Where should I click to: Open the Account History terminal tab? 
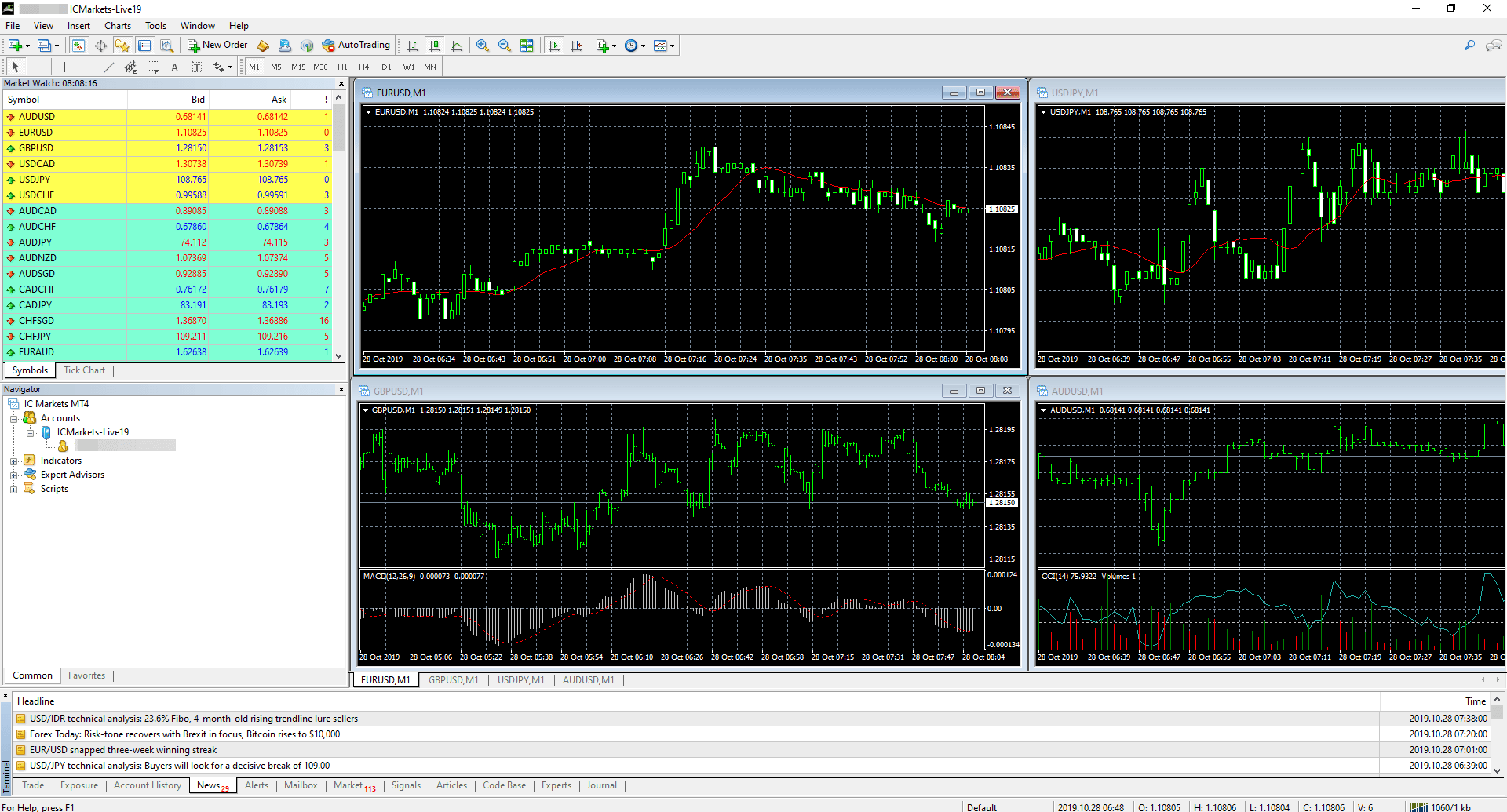(147, 785)
